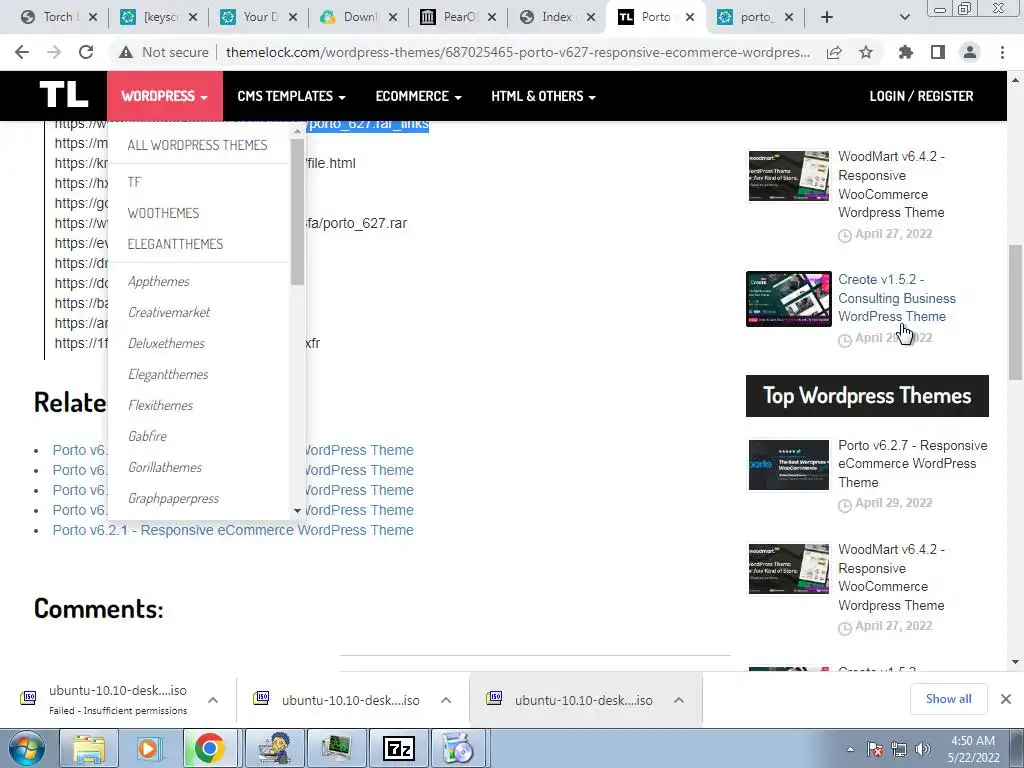
Task: Open Creote v1.5.2 Consulting Business theme link
Action: tap(897, 298)
